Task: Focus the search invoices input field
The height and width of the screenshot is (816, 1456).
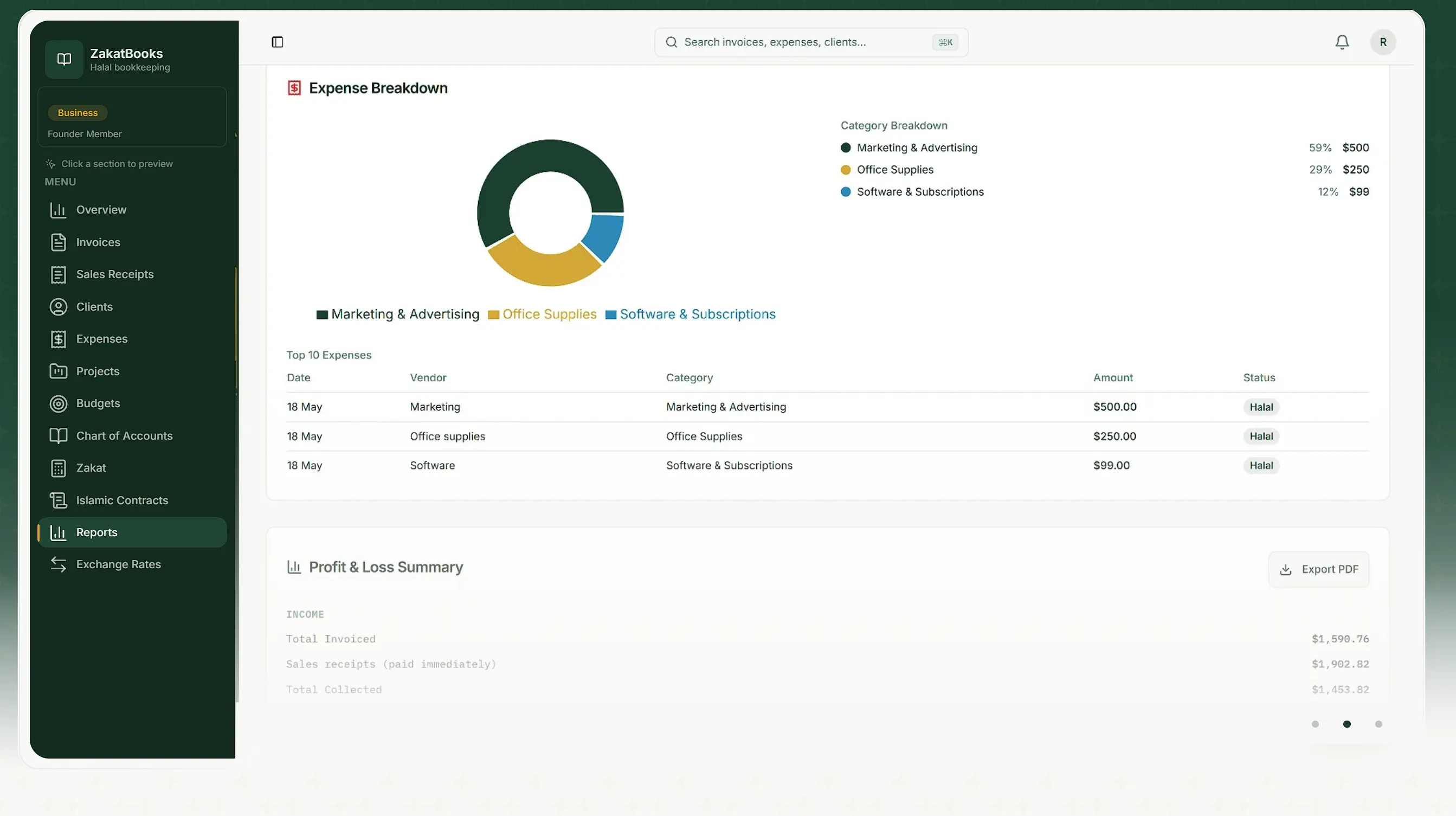Action: tap(810, 42)
